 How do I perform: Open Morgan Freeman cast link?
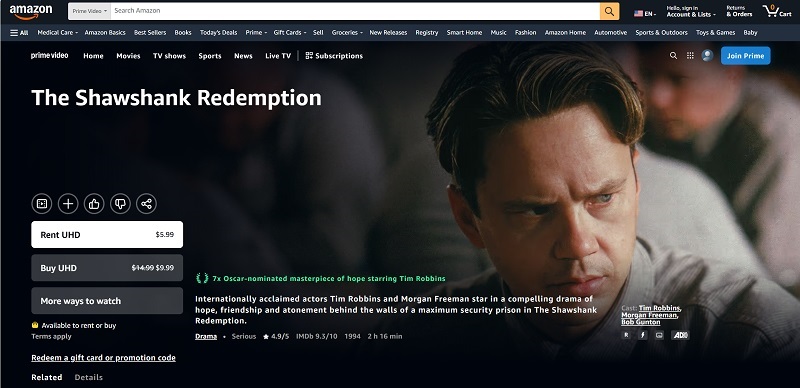[x=649, y=316]
